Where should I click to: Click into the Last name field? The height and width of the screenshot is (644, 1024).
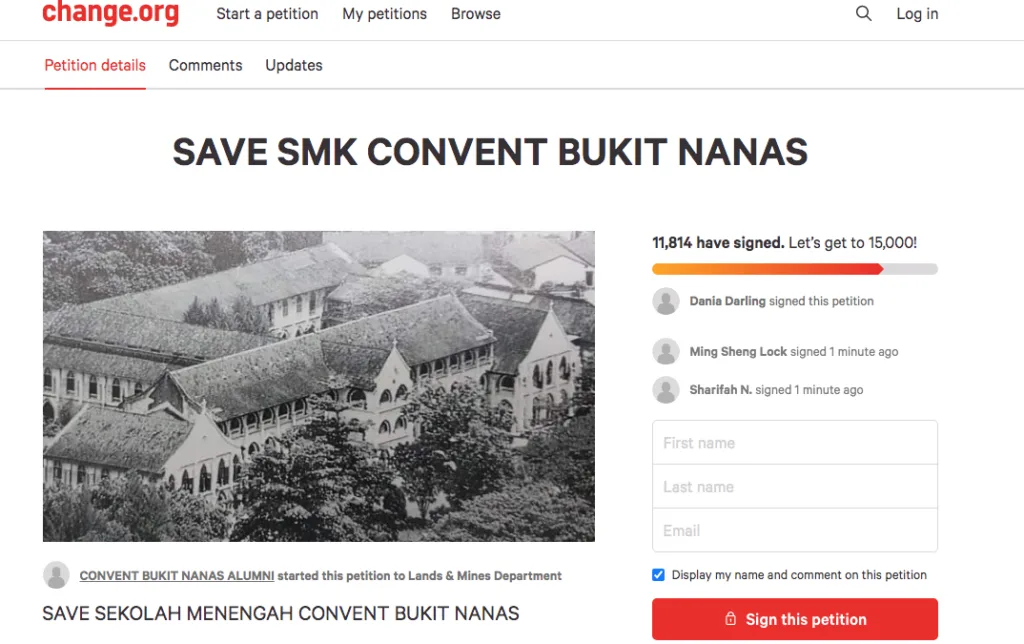coord(794,487)
